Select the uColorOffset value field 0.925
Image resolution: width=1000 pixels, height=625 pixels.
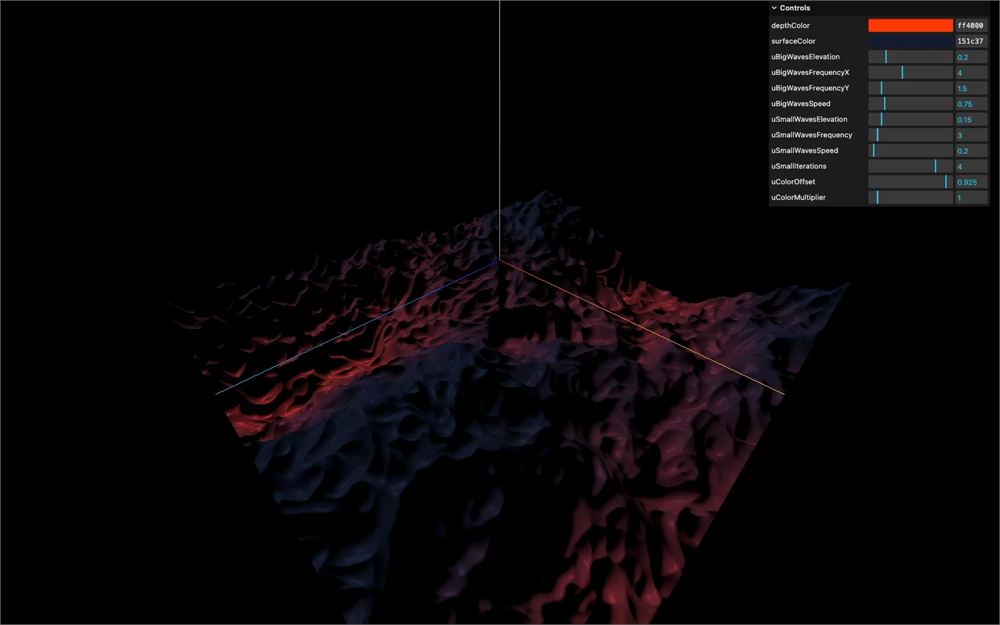click(971, 182)
